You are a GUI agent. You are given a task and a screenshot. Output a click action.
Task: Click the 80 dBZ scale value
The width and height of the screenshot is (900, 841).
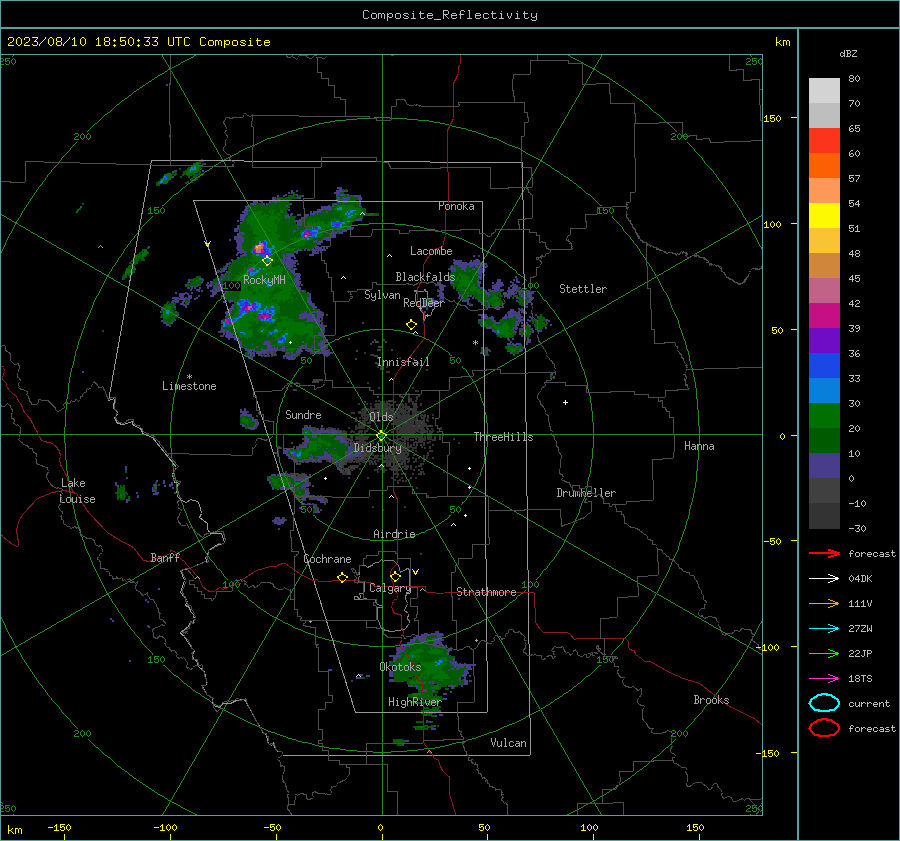click(x=854, y=79)
